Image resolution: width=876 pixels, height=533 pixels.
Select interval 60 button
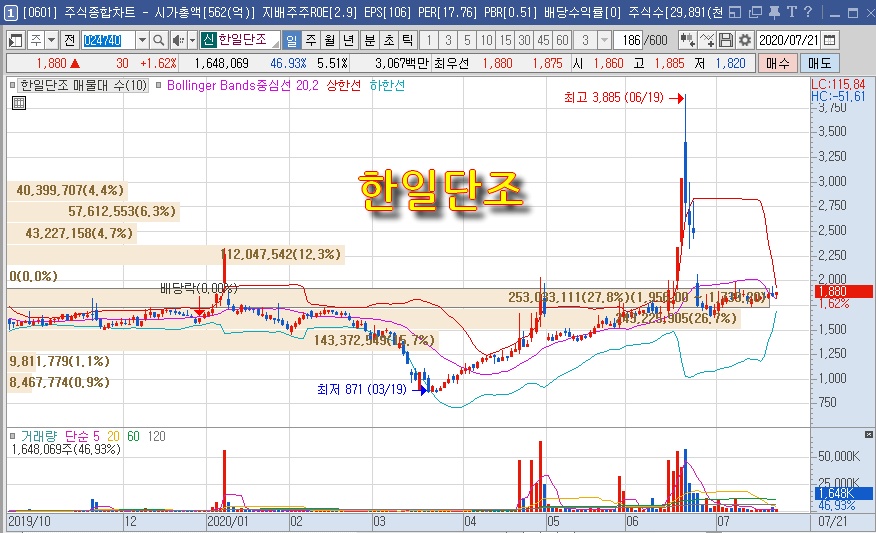pyautogui.click(x=562, y=40)
